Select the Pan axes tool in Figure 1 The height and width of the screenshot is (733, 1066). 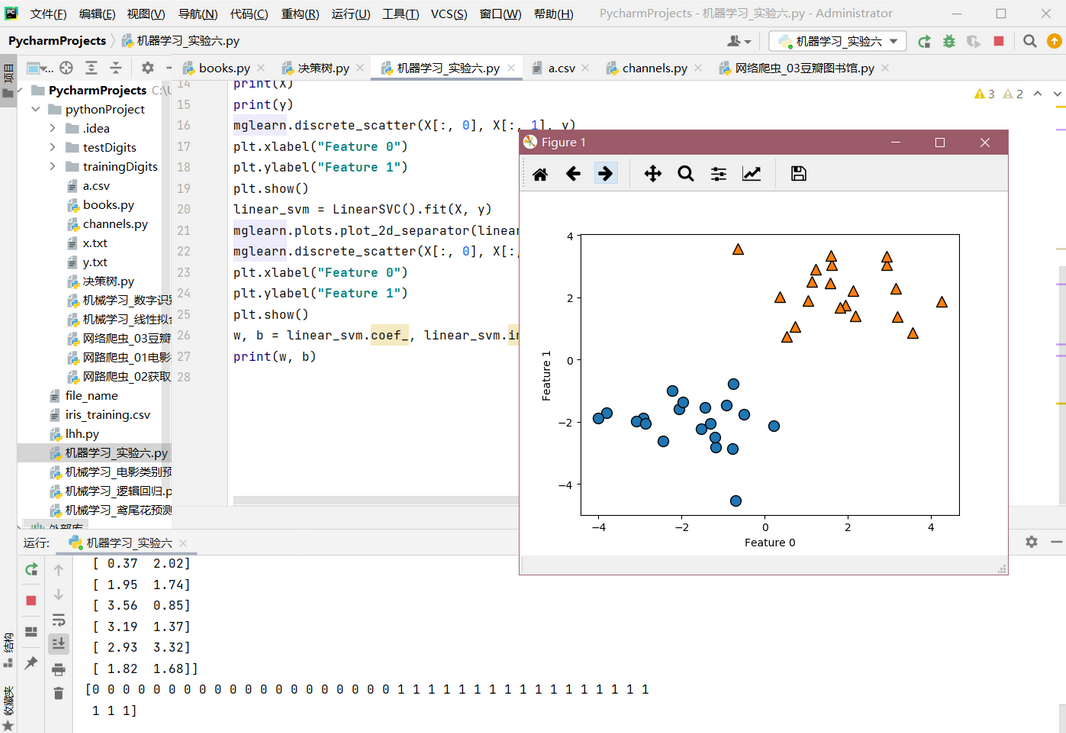[652, 174]
